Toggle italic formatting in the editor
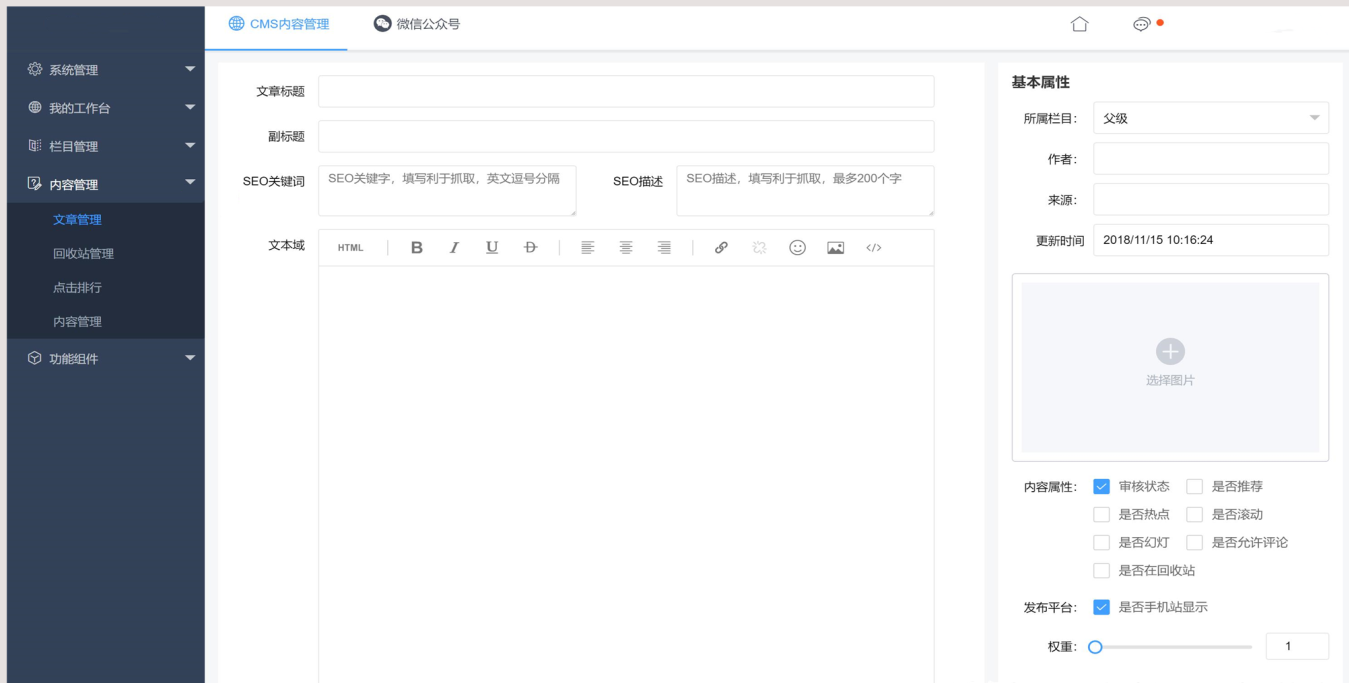The image size is (1349, 683). click(x=454, y=248)
